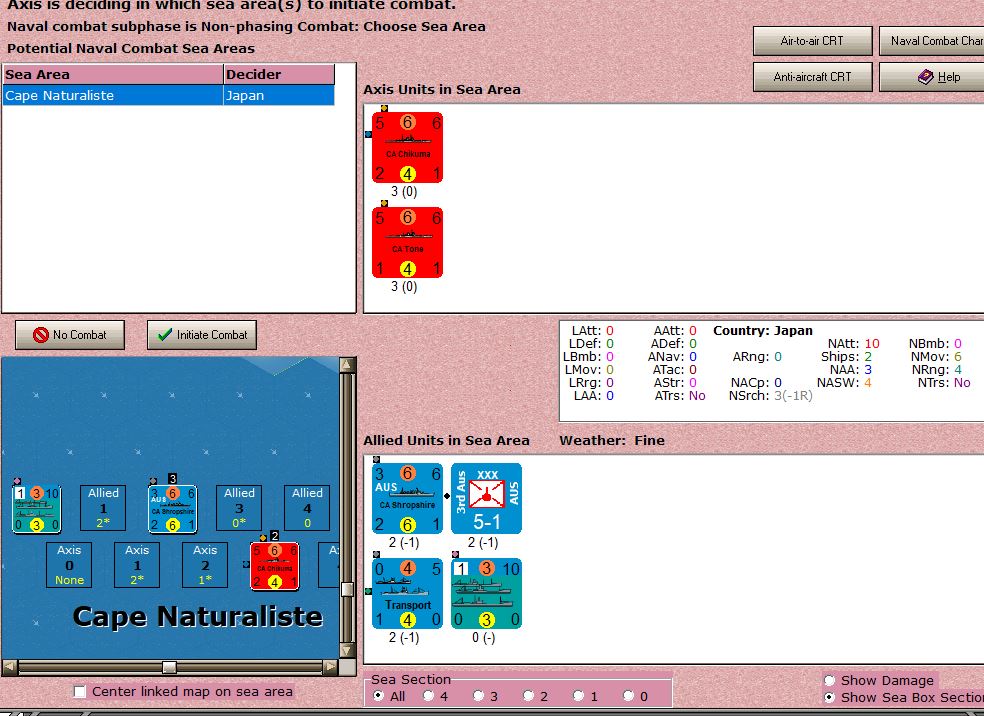Click green checkmark on Initiate Combat
The image size is (984, 716).
pos(165,335)
